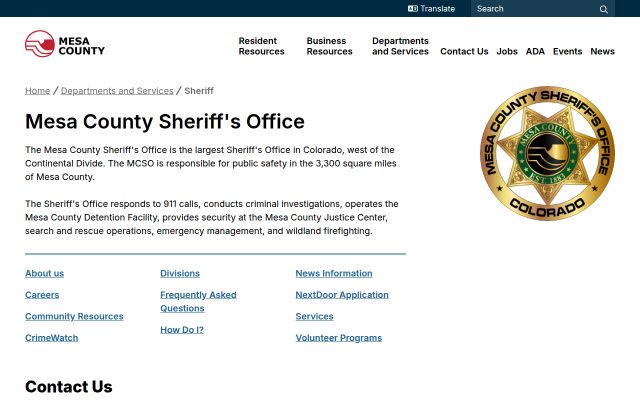640x400 pixels.
Task: Open the ADA nav item
Action: click(535, 51)
